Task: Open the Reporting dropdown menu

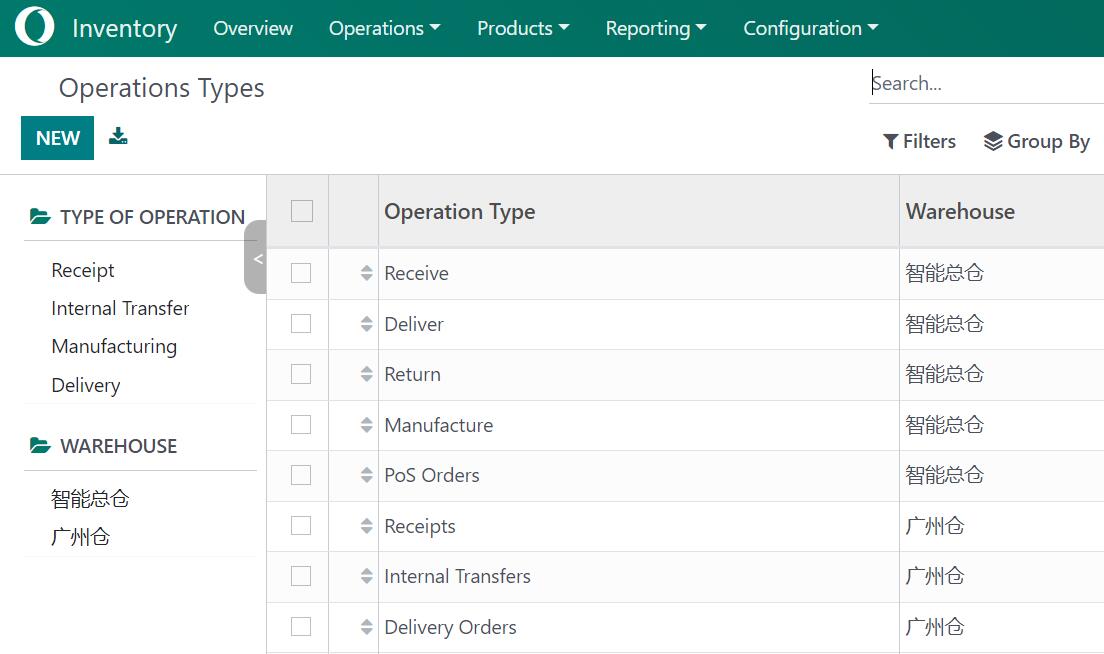Action: point(656,28)
